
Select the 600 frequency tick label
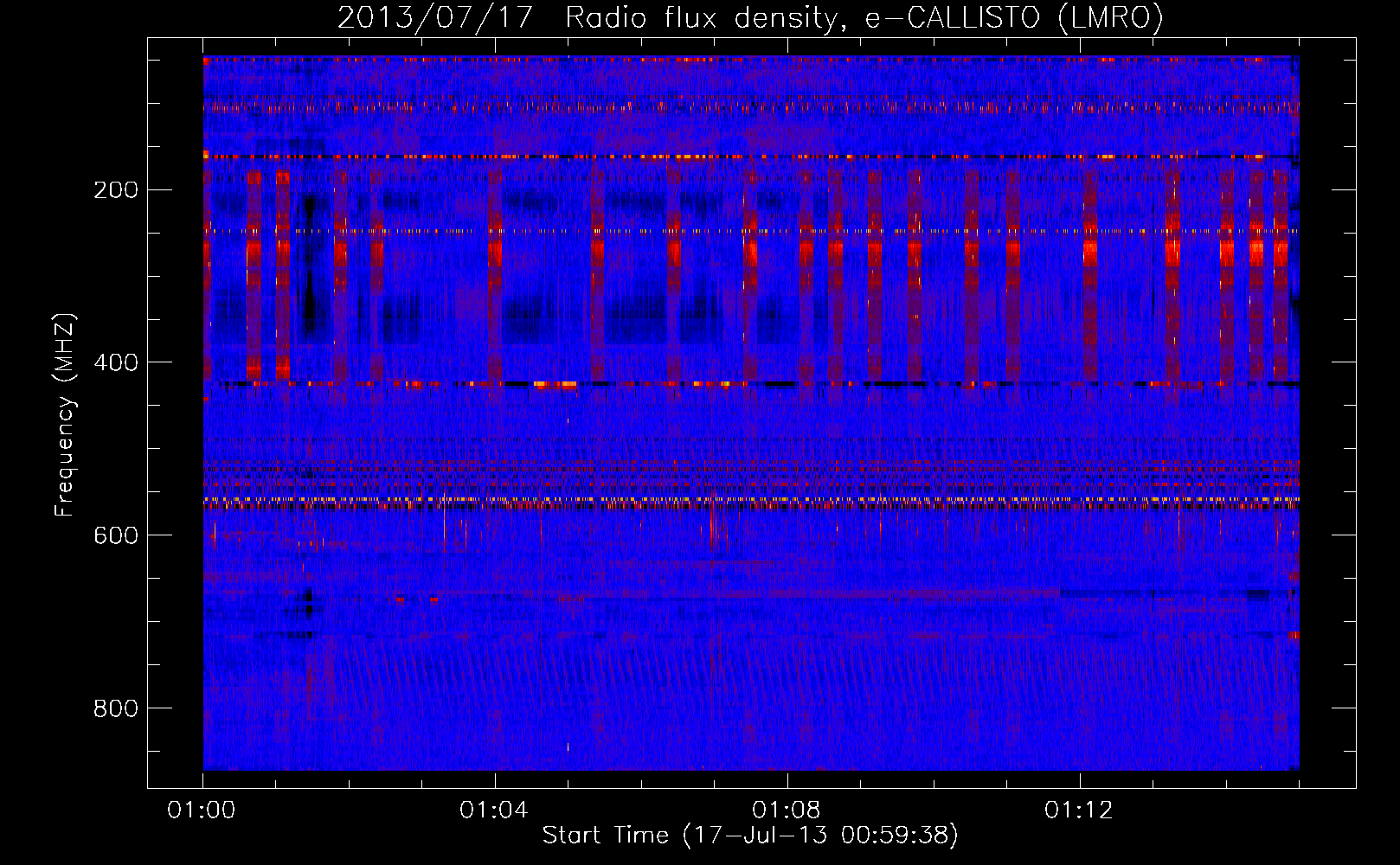pyautogui.click(x=116, y=535)
